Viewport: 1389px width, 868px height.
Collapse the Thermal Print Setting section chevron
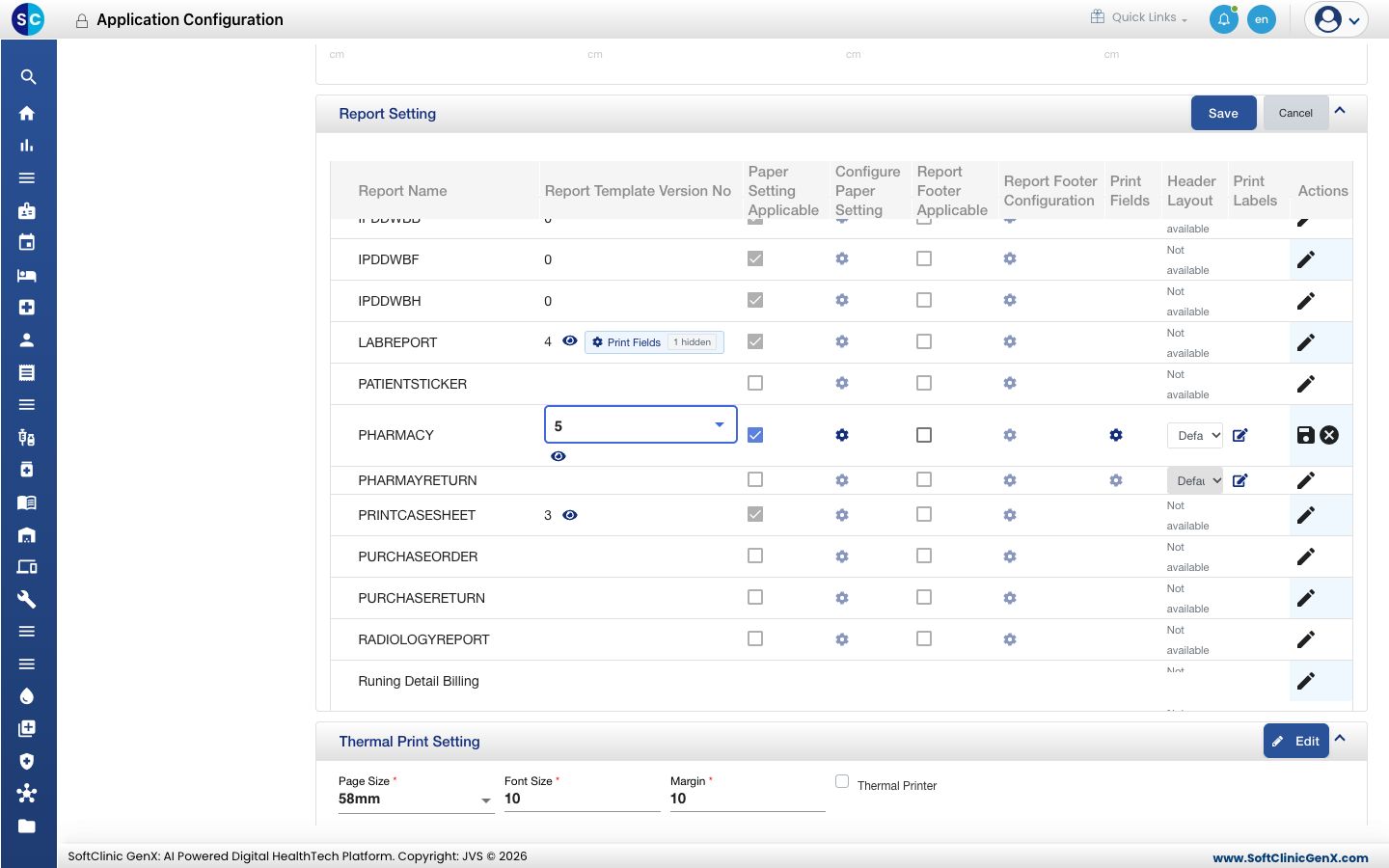click(x=1340, y=739)
